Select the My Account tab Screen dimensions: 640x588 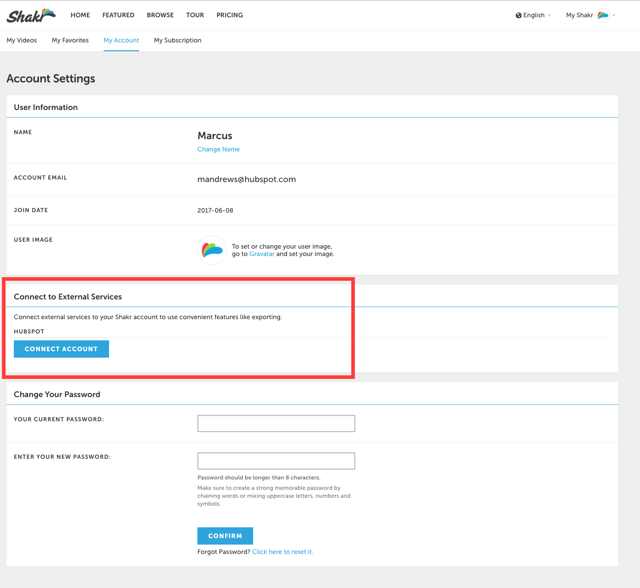click(x=121, y=41)
